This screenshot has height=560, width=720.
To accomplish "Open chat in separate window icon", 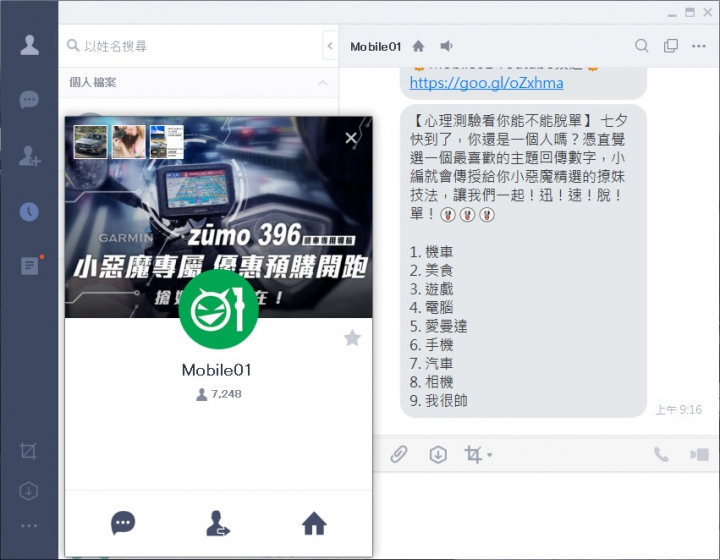I will [671, 46].
